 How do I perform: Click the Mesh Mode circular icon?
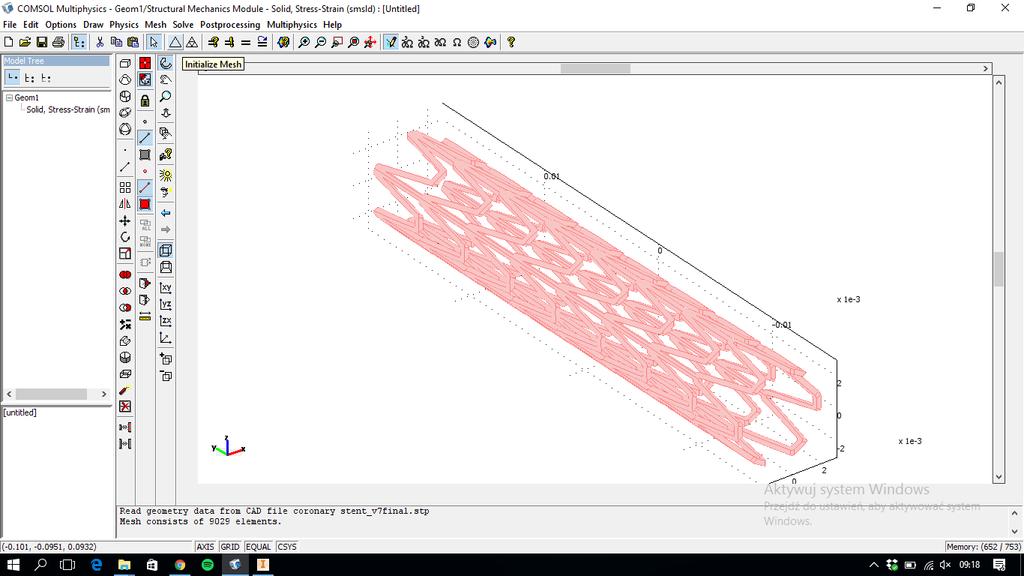tap(473, 42)
